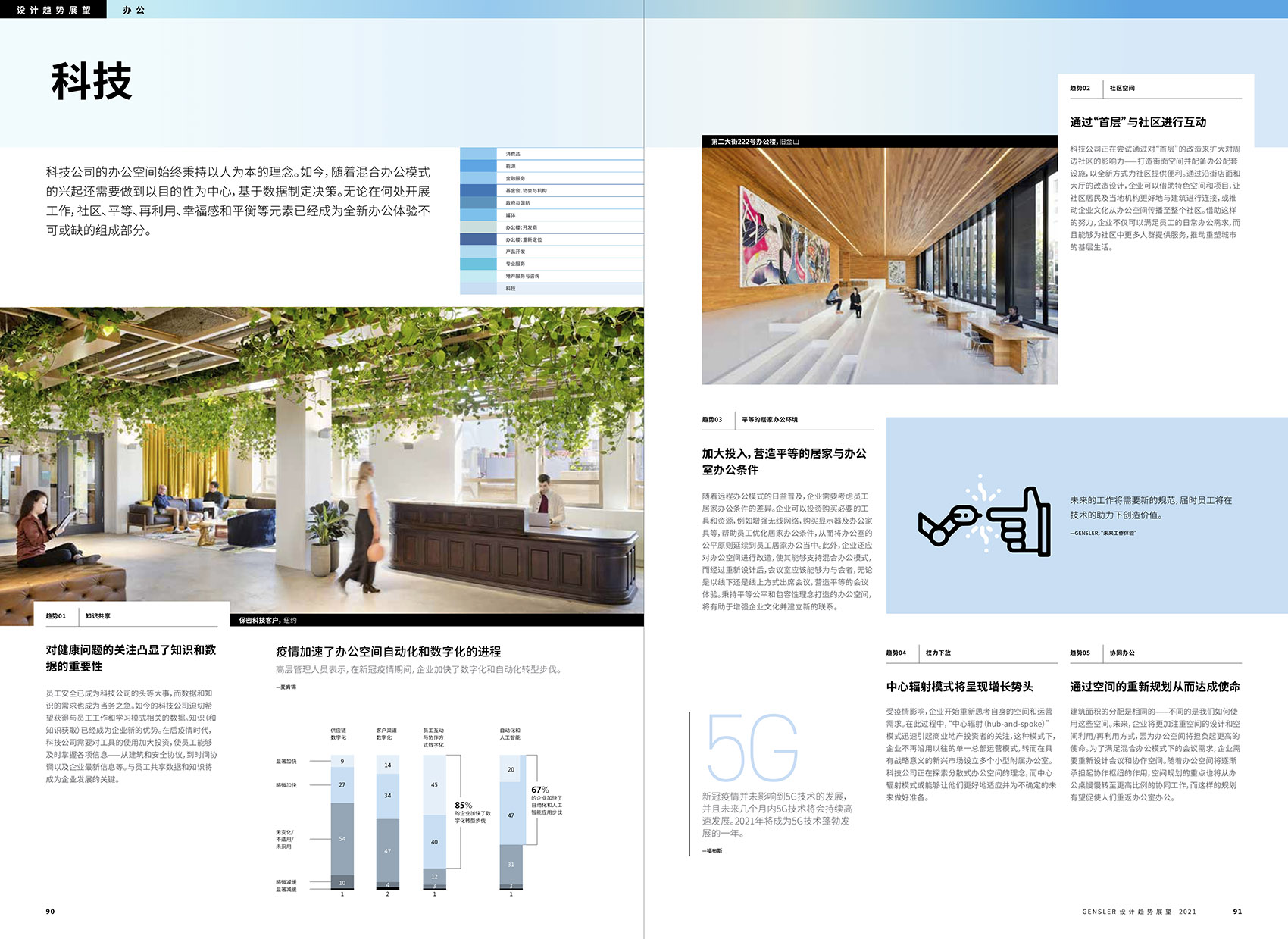This screenshot has width=1288, height=939.
Task: Click the 略微减缓 chart legend label
Action: [286, 882]
